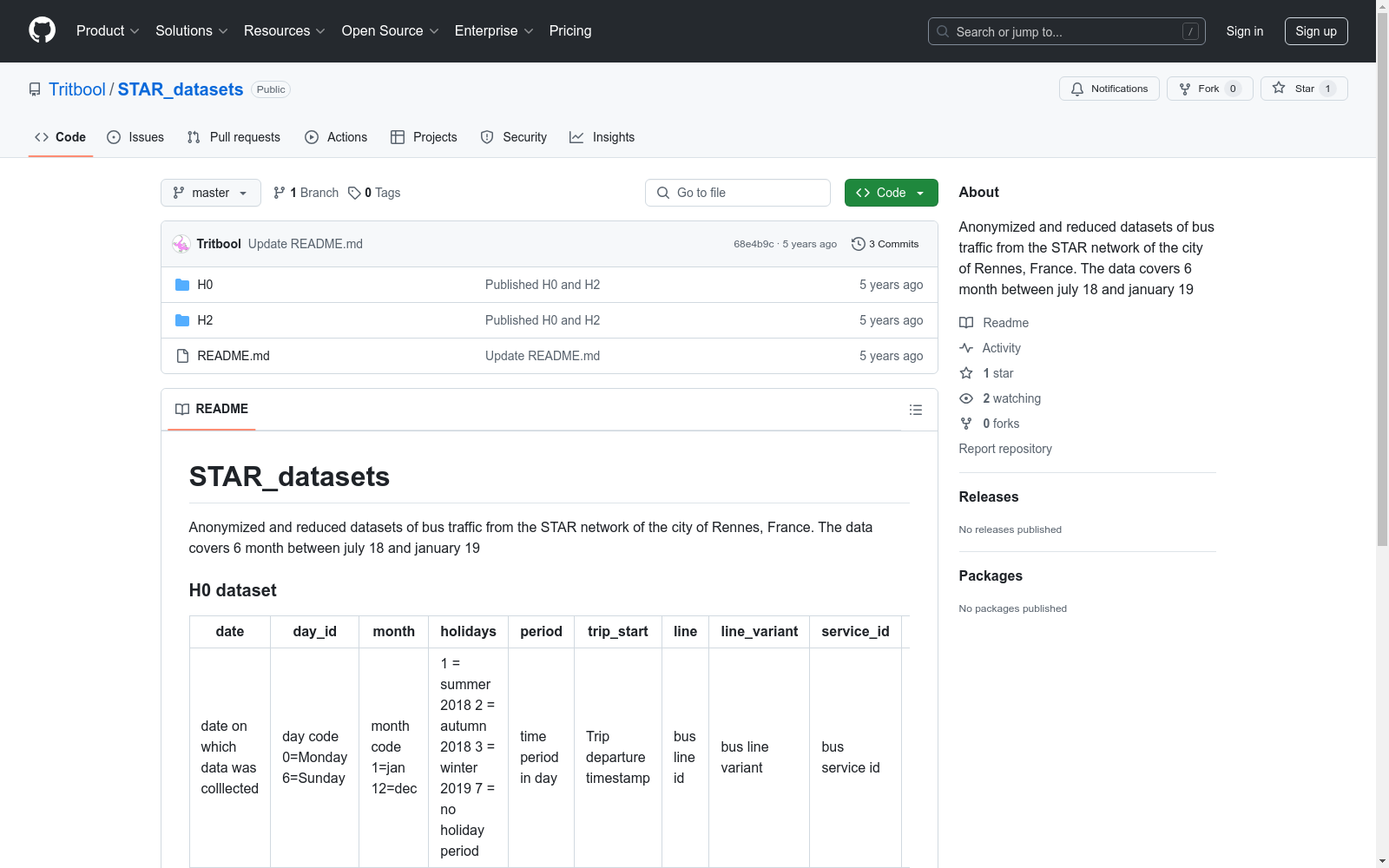Star the STAR_datasets repository
1389x868 pixels.
(x=1304, y=89)
